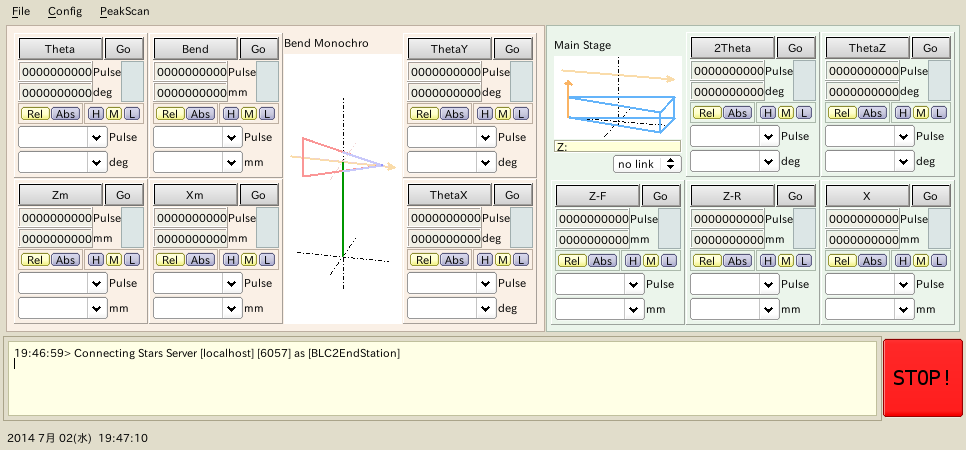The image size is (966, 450).
Task: Expand Z-F mm value dropdown
Action: pos(633,309)
